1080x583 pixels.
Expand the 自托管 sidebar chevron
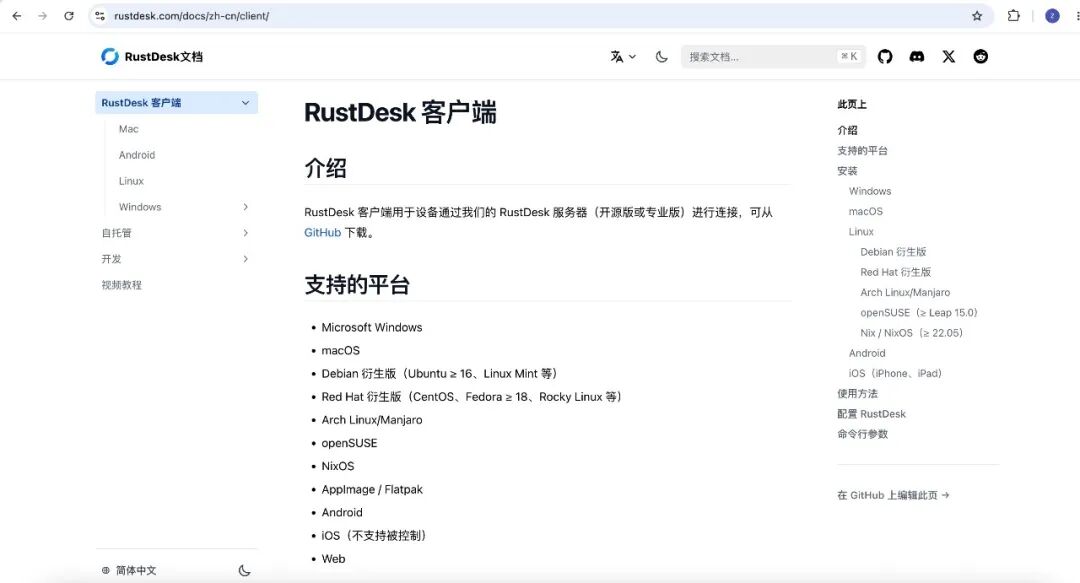(245, 233)
